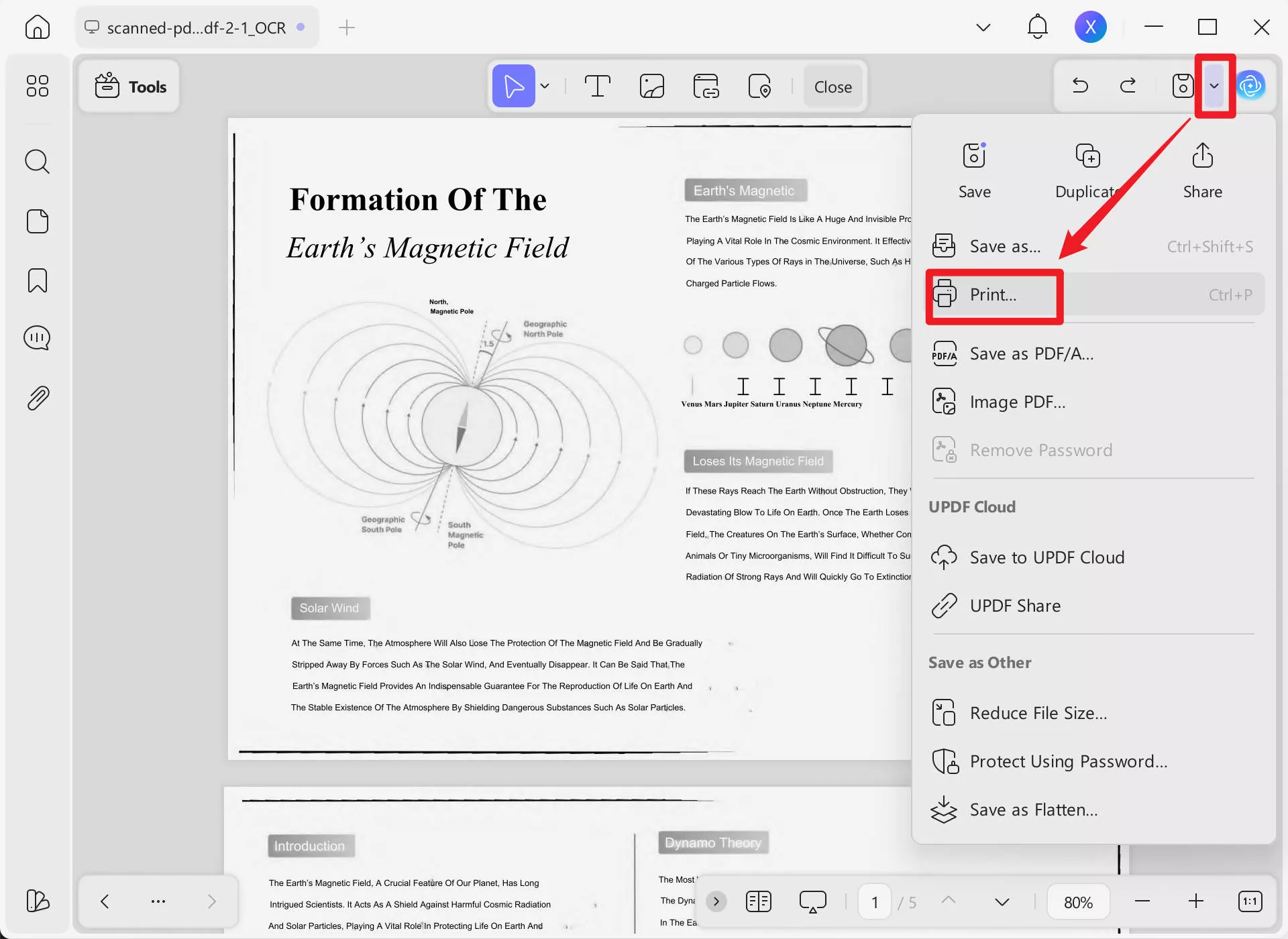
Task: Select Reduce File Size... menu entry
Action: pyautogui.click(x=1038, y=713)
